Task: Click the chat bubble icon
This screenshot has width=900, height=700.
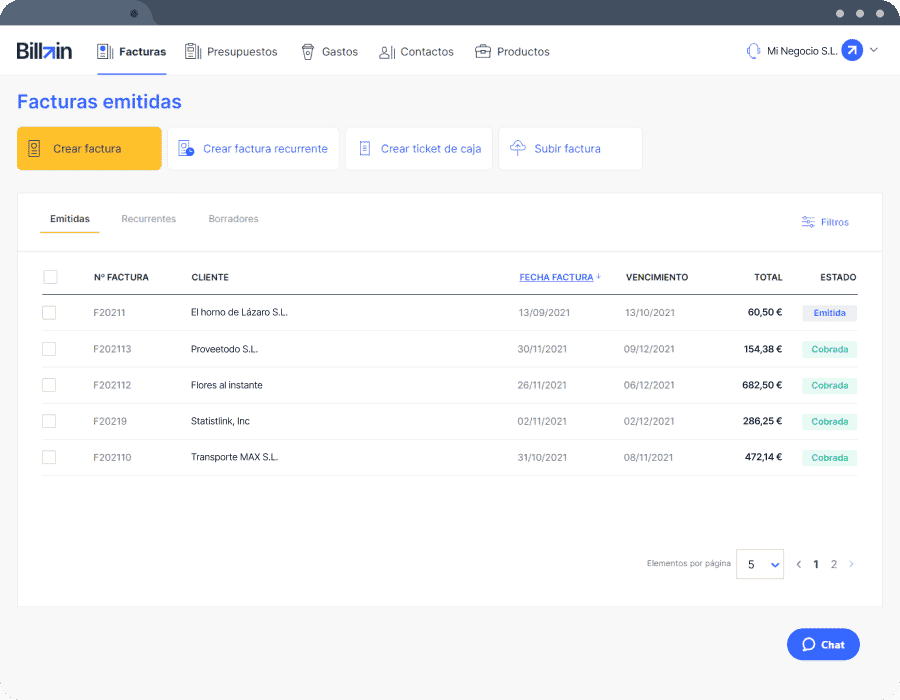Action: pyautogui.click(x=809, y=644)
